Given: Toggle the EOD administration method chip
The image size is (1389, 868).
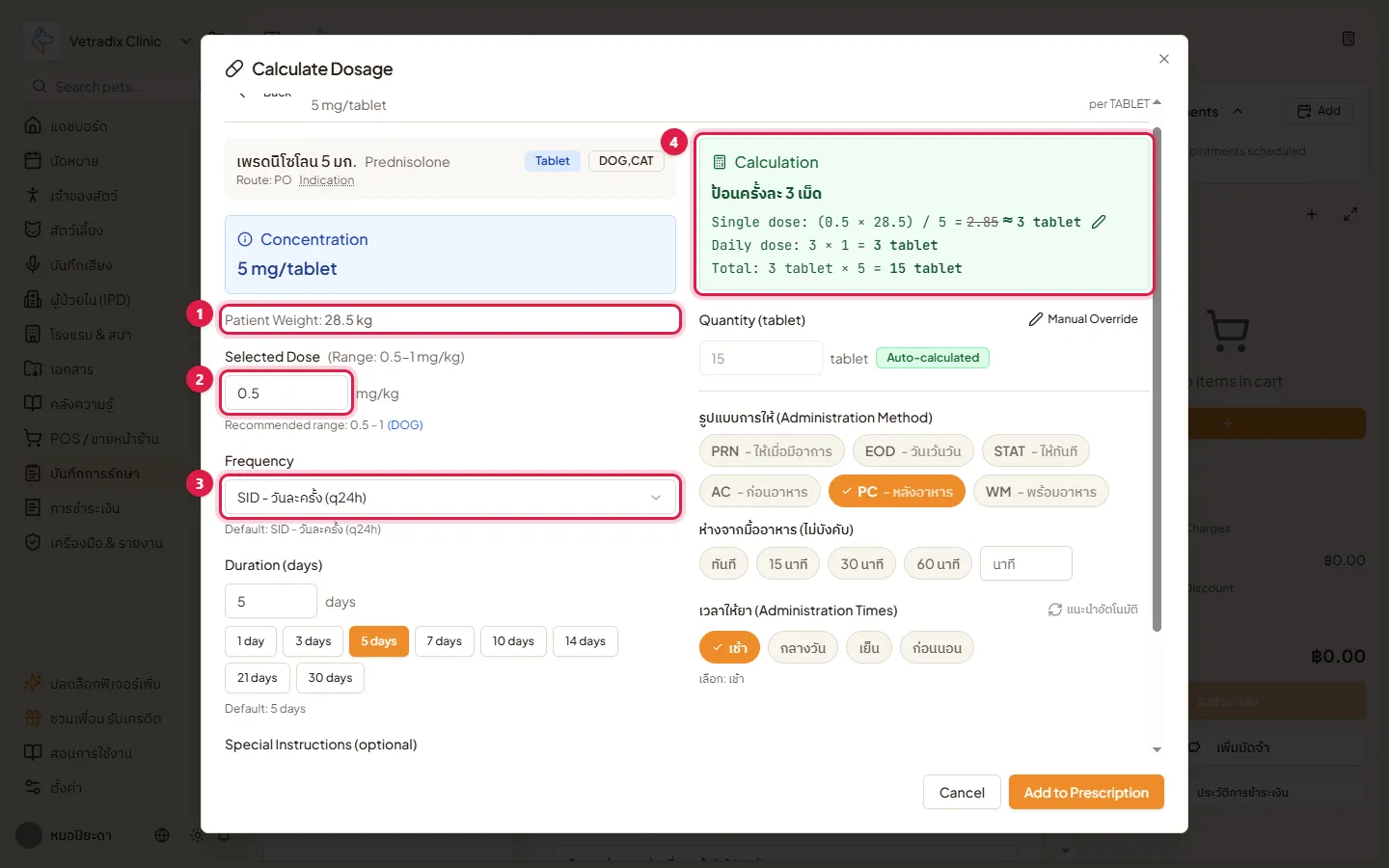Looking at the screenshot, I should 912,451.
